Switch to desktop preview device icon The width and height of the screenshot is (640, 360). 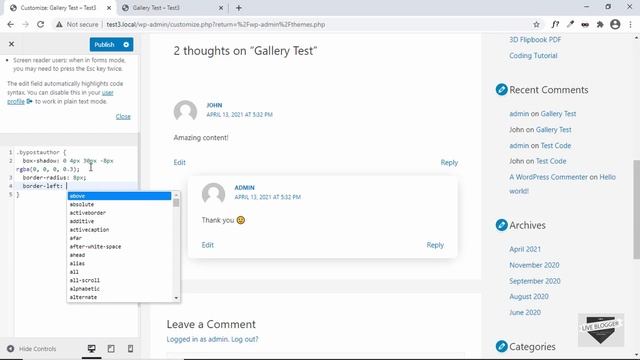coord(91,349)
